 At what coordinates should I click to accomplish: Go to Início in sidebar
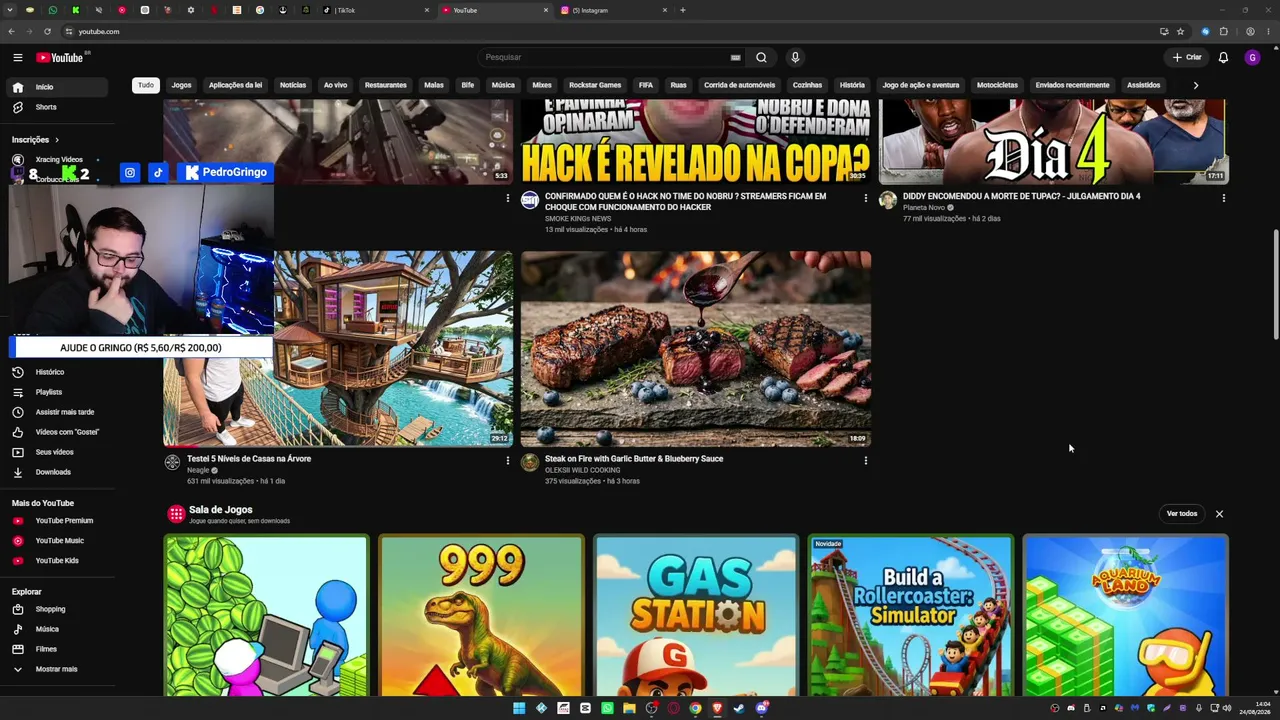[55, 87]
